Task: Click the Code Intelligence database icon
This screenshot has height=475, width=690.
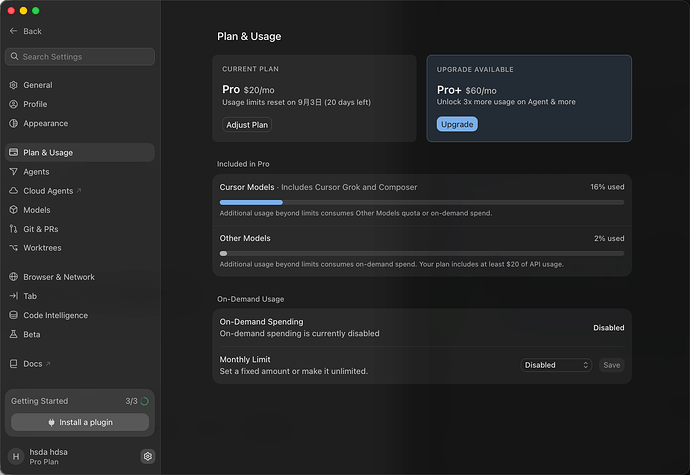Action: coord(14,315)
